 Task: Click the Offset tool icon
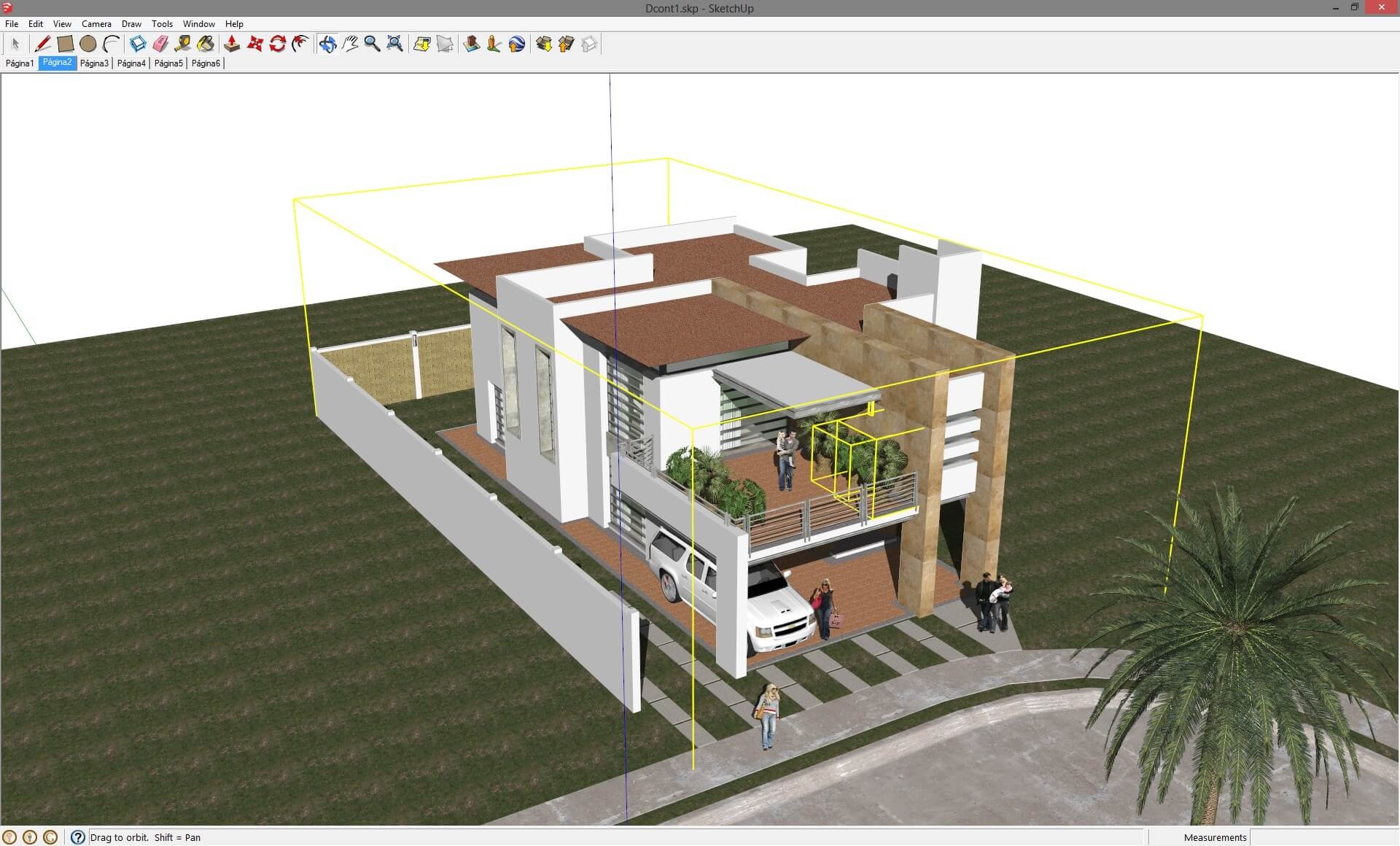click(300, 44)
